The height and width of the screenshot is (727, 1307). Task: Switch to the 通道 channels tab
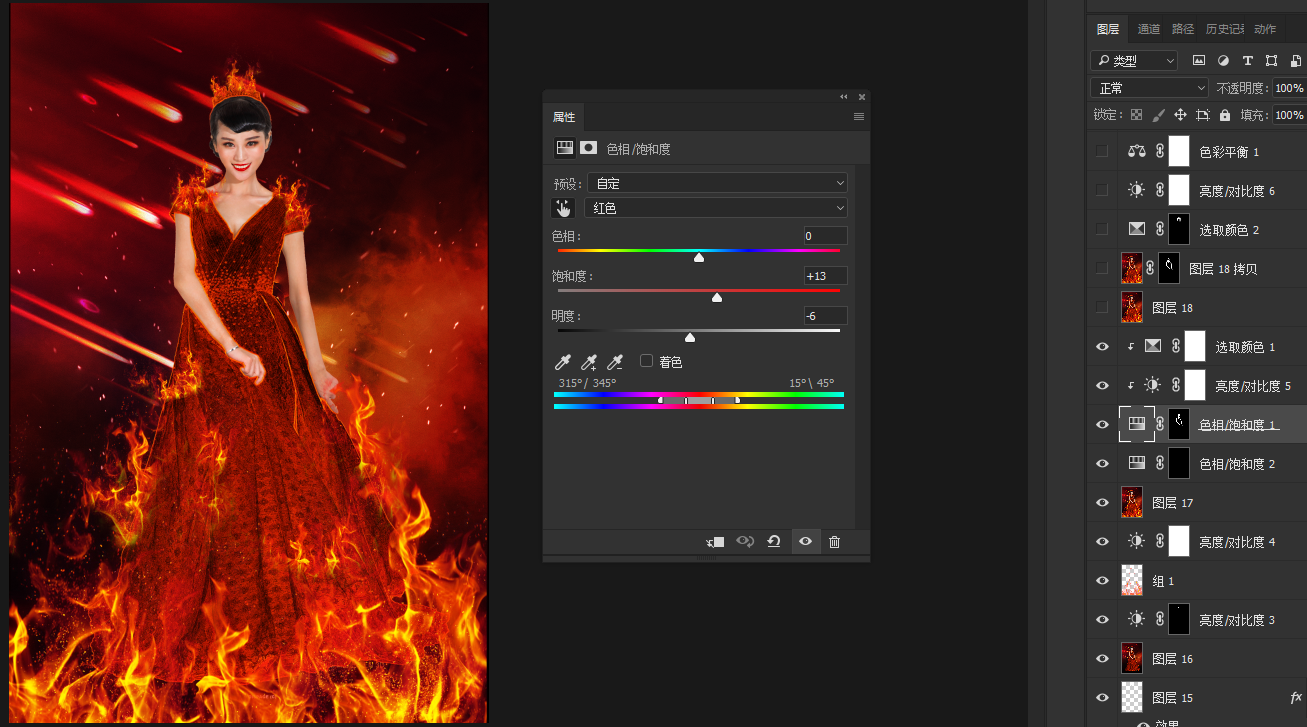tap(1149, 29)
